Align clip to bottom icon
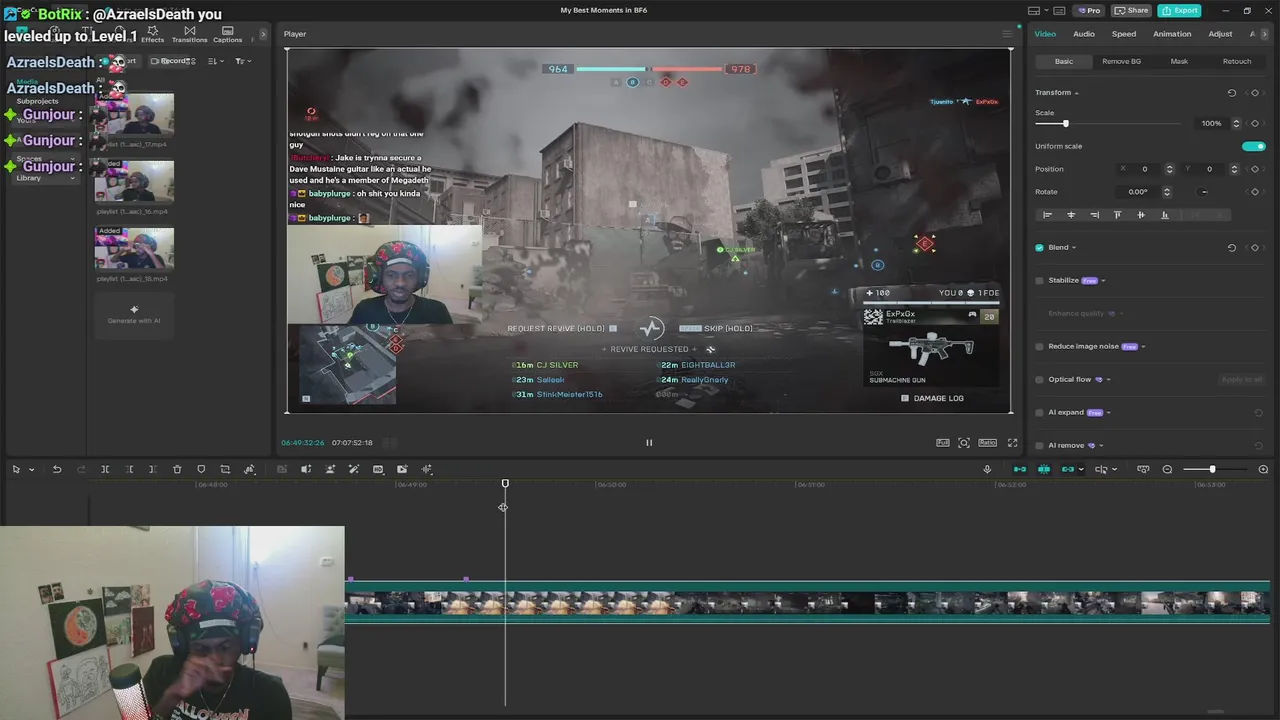The width and height of the screenshot is (1280, 720). click(x=1164, y=215)
